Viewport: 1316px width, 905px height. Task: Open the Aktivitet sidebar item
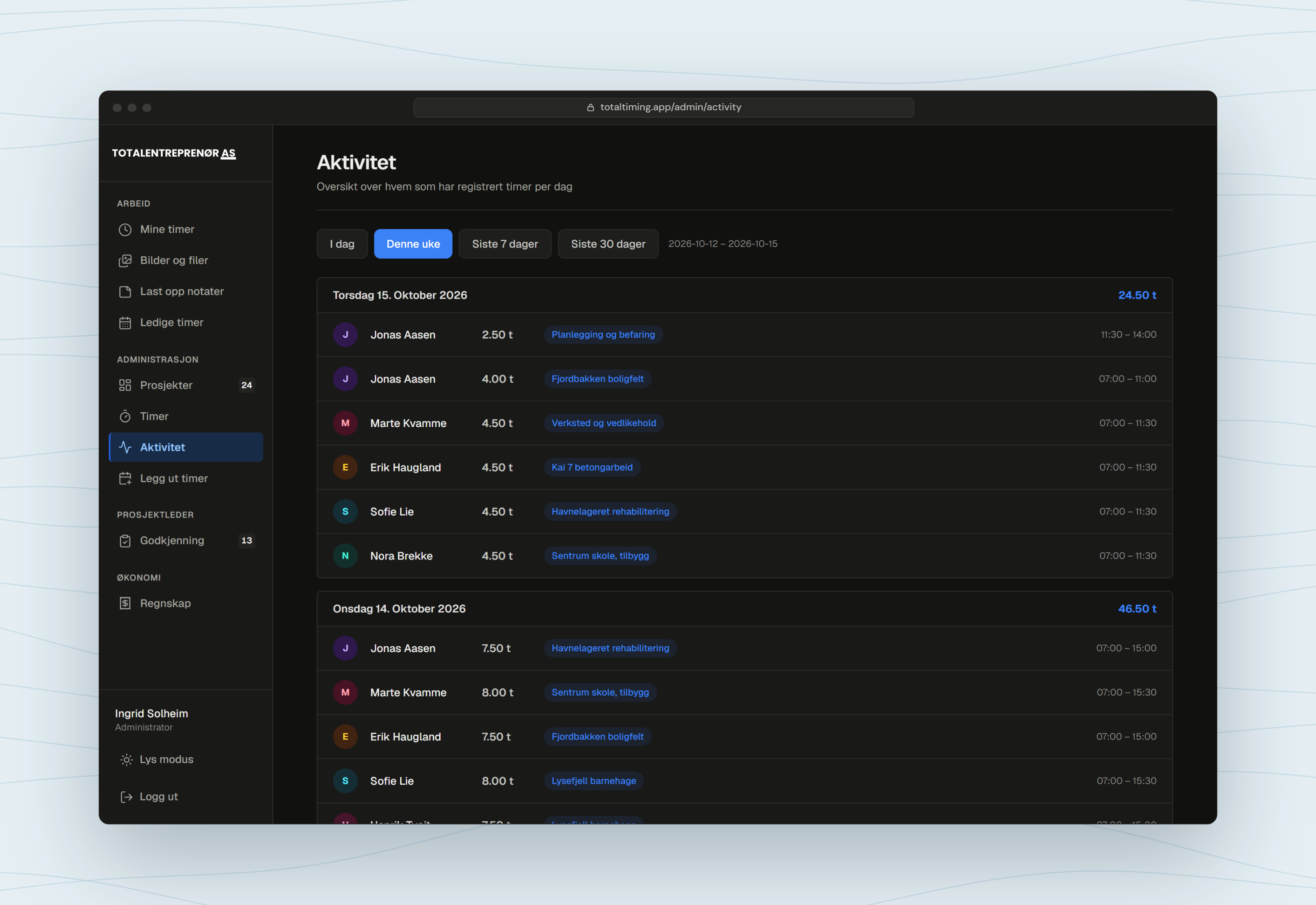(x=185, y=448)
